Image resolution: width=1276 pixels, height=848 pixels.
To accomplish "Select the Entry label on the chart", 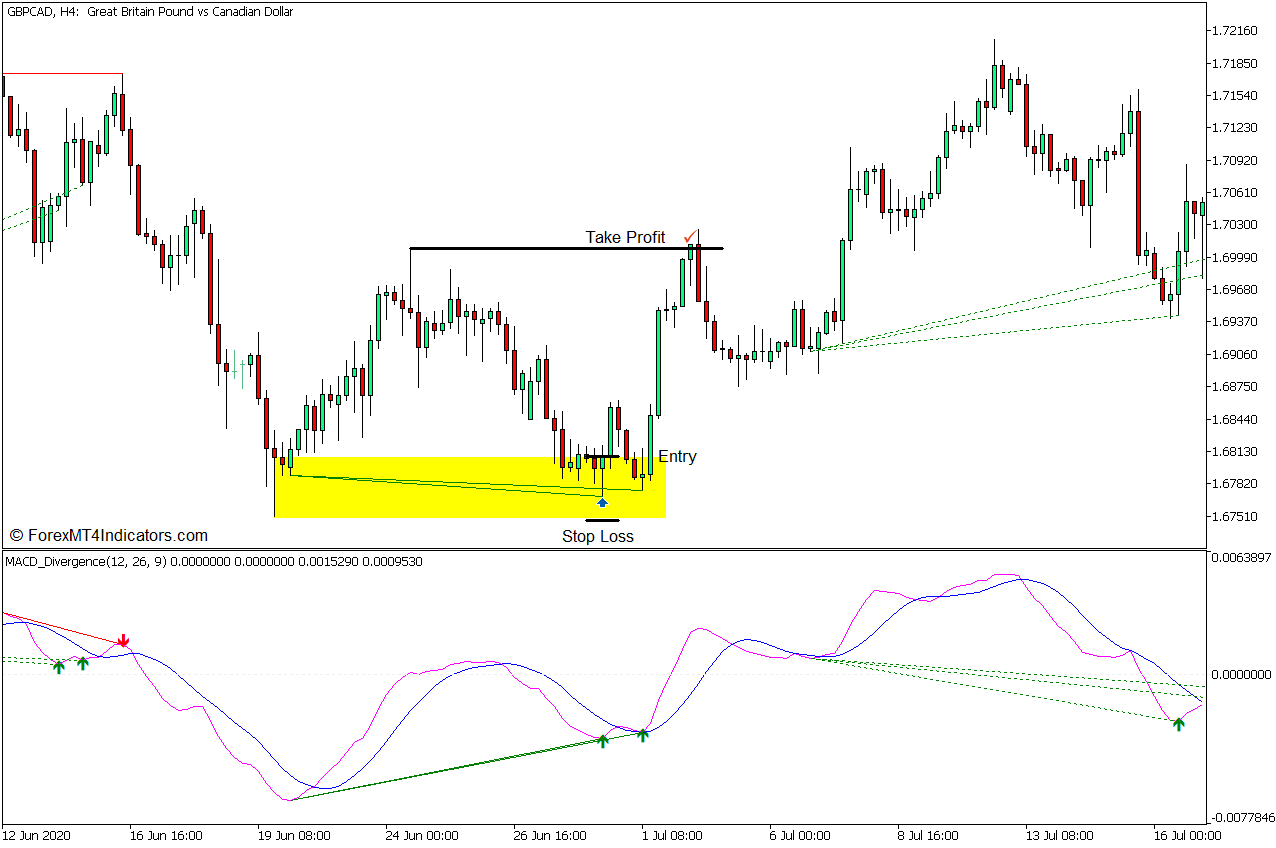I will pos(678,456).
